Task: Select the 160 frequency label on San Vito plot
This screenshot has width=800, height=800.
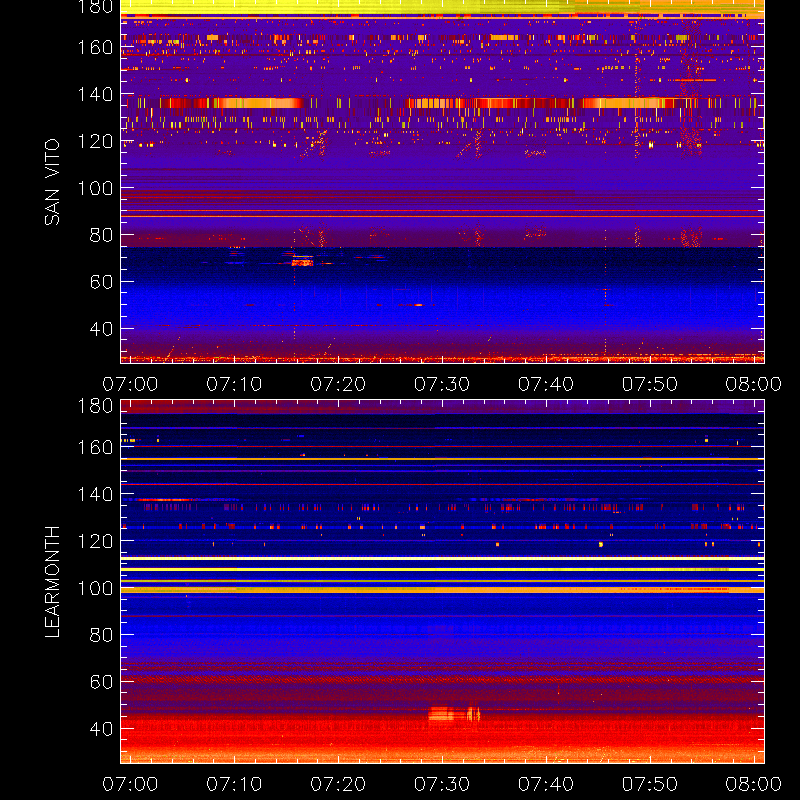Action: pos(95,47)
